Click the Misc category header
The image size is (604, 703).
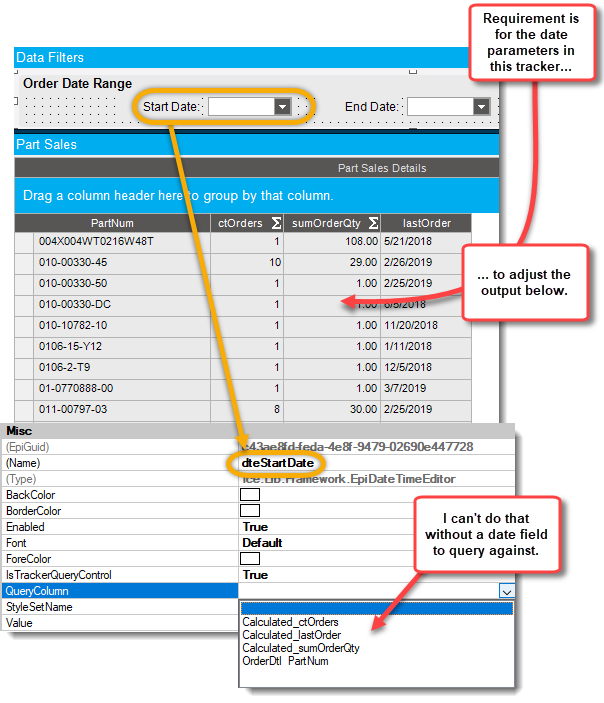tap(258, 431)
